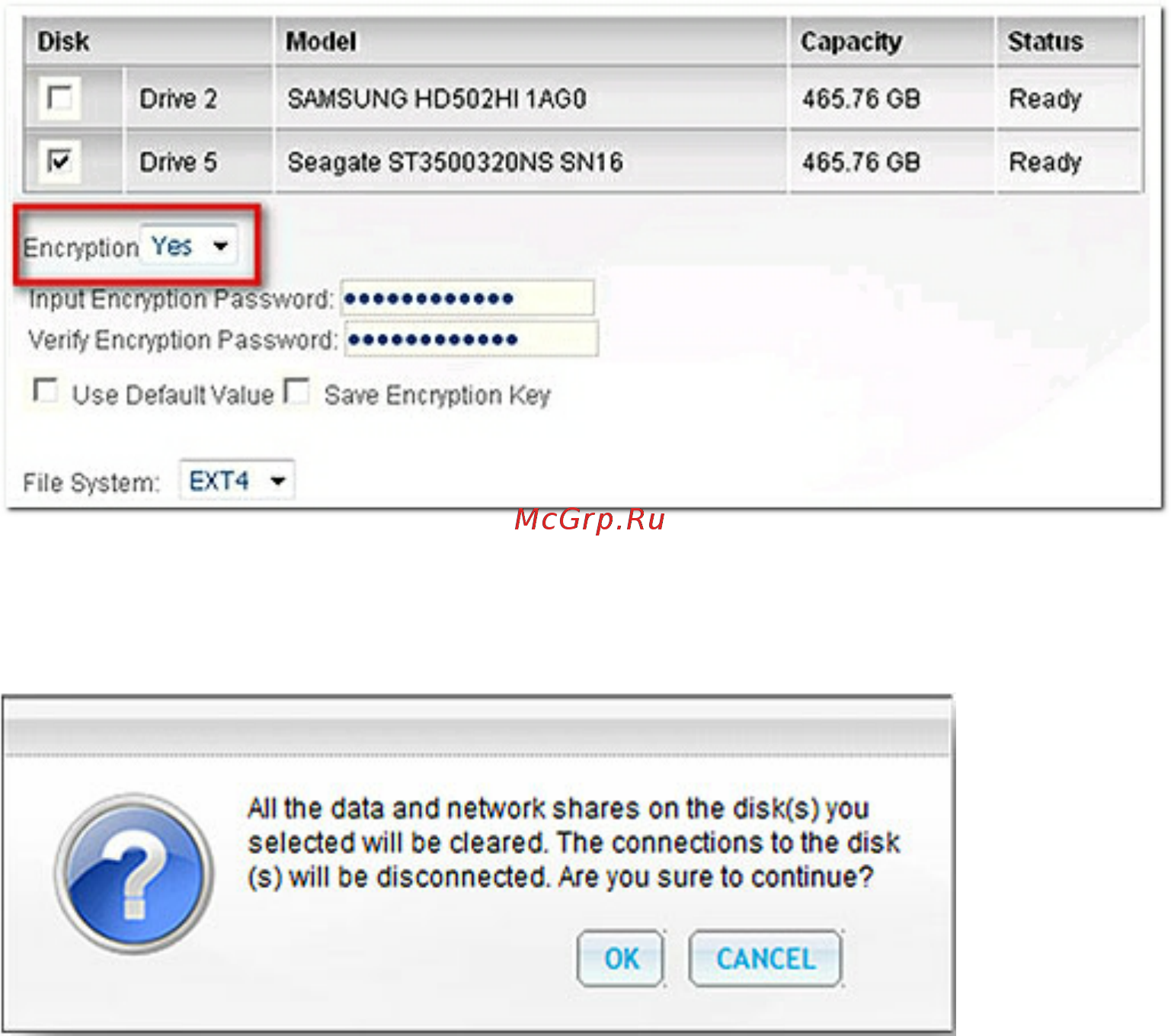
Task: Open the Encryption Yes dropdown
Action: [x=188, y=246]
